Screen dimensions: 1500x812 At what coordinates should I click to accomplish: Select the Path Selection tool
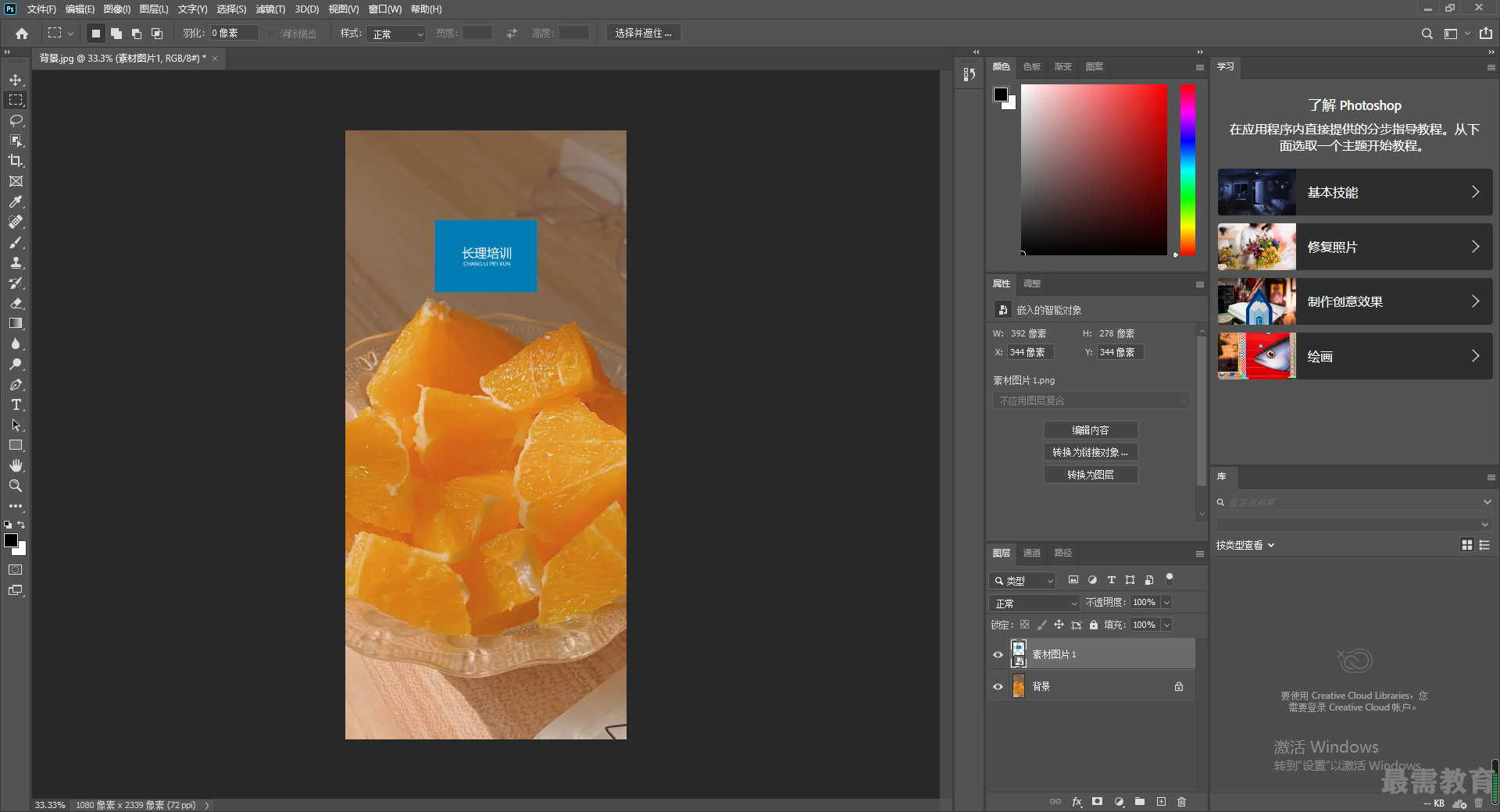[x=16, y=425]
